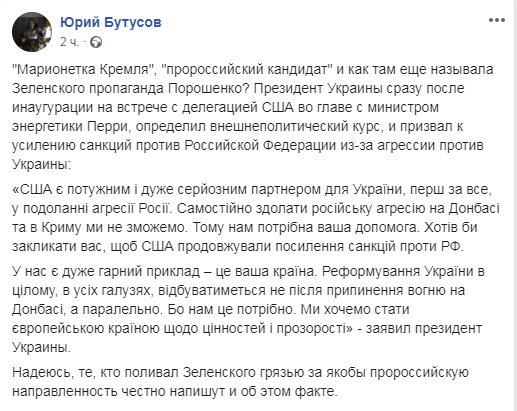Click the globe public privacy icon

click(x=97, y=42)
